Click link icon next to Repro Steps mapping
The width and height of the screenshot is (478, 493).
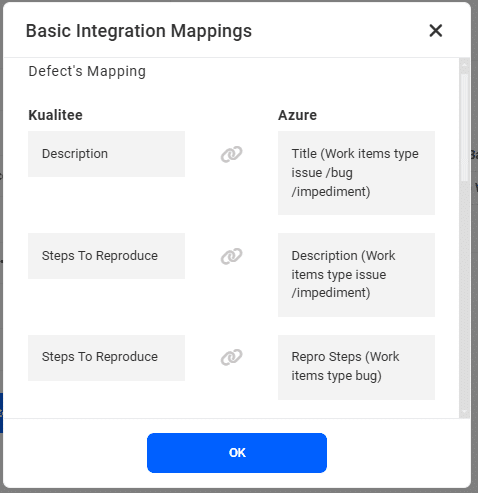tap(231, 357)
